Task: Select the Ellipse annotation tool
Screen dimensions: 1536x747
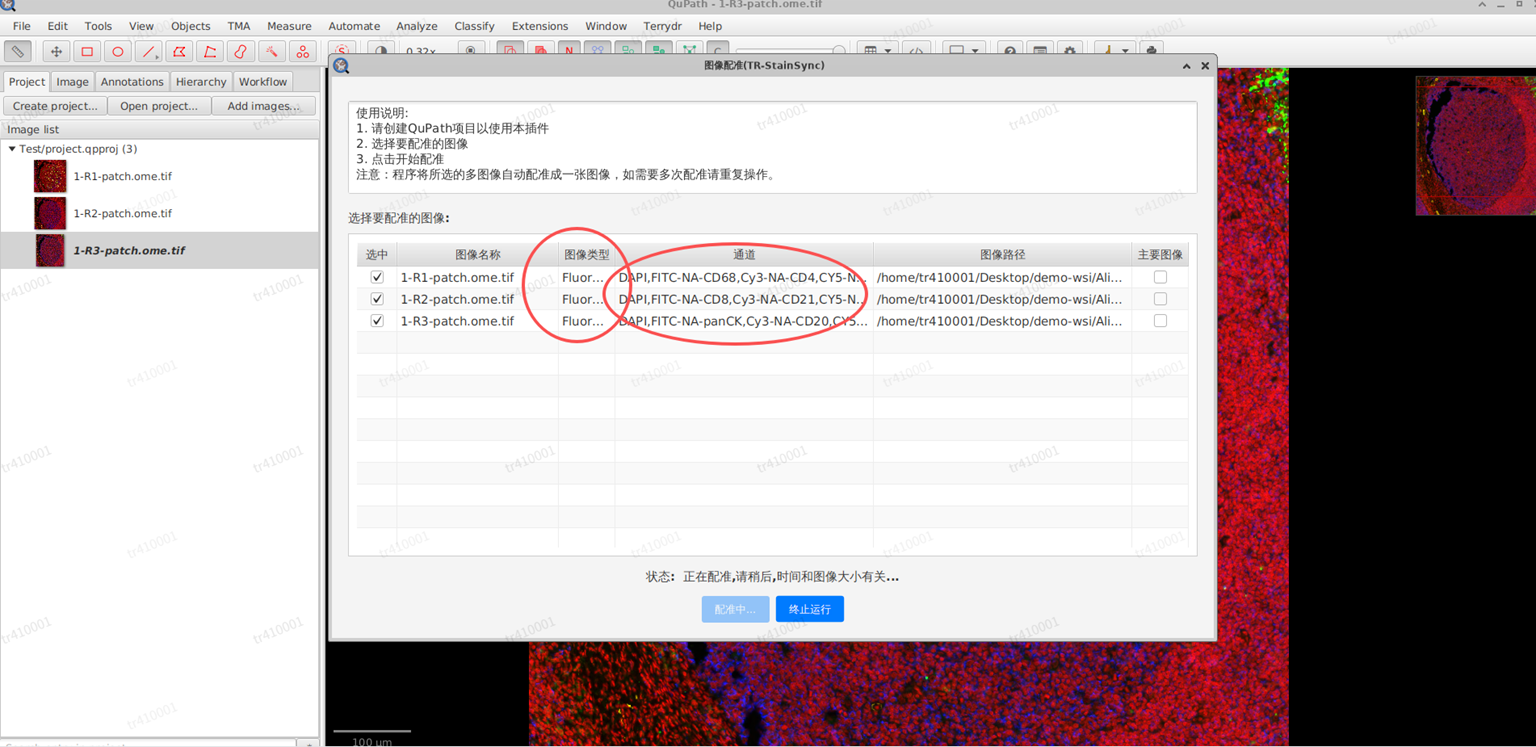Action: click(x=118, y=51)
